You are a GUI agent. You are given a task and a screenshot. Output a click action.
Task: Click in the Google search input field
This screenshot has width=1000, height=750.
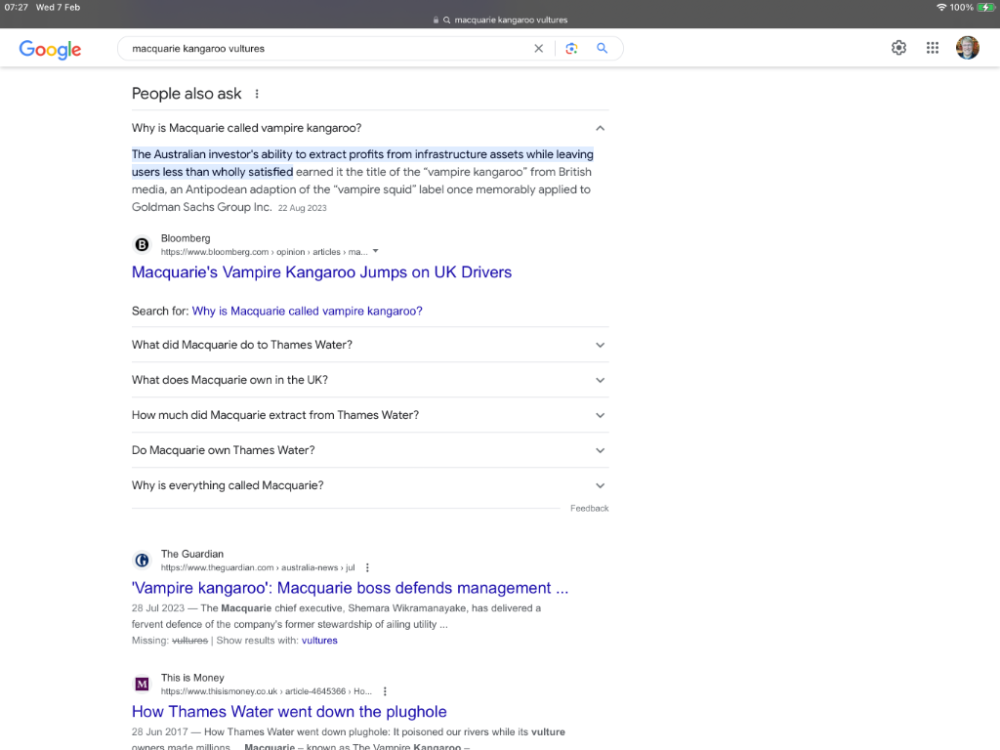click(x=320, y=48)
